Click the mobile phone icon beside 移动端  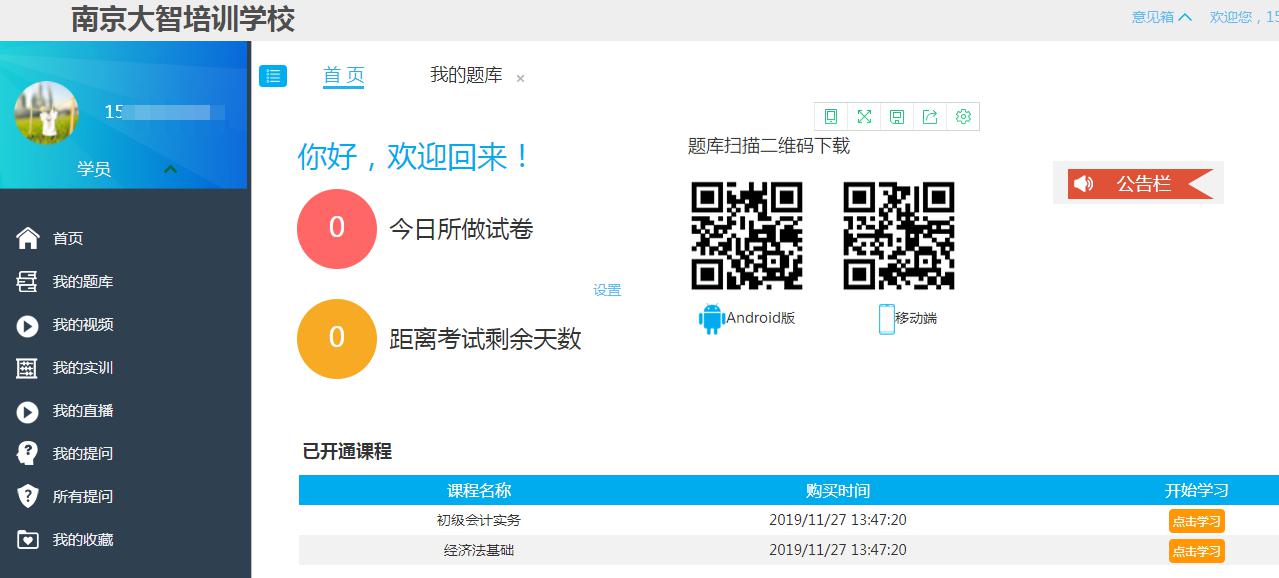(886, 319)
